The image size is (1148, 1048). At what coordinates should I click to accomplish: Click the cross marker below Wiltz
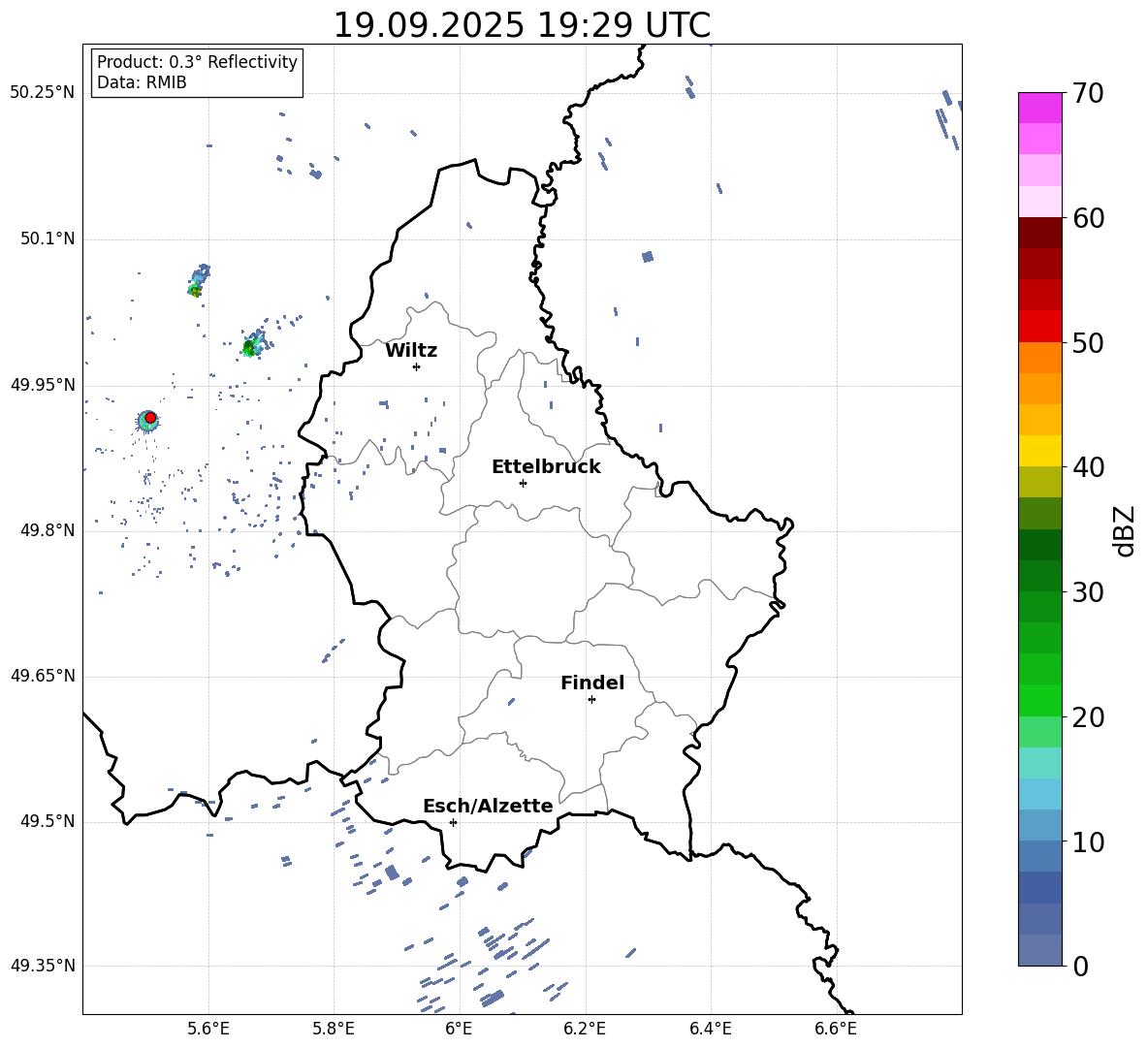point(417,366)
